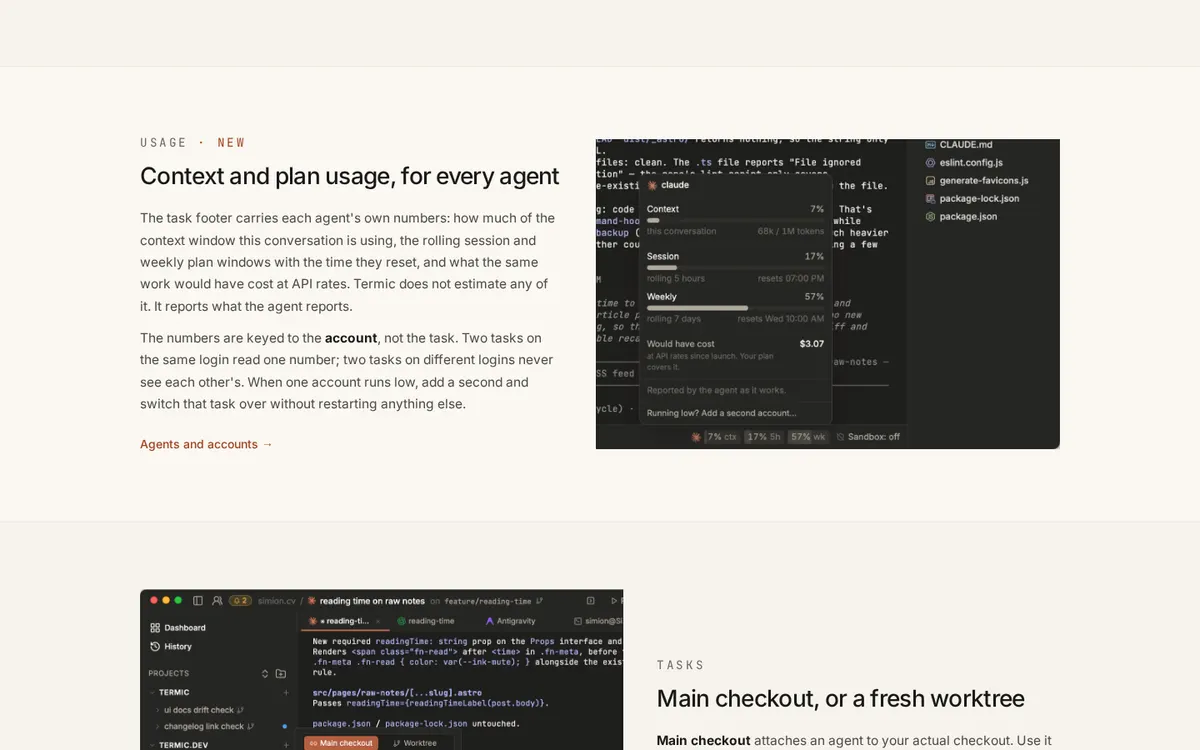Click the eslint.config.js file icon
Viewport: 1200px width, 750px height.
(930, 162)
